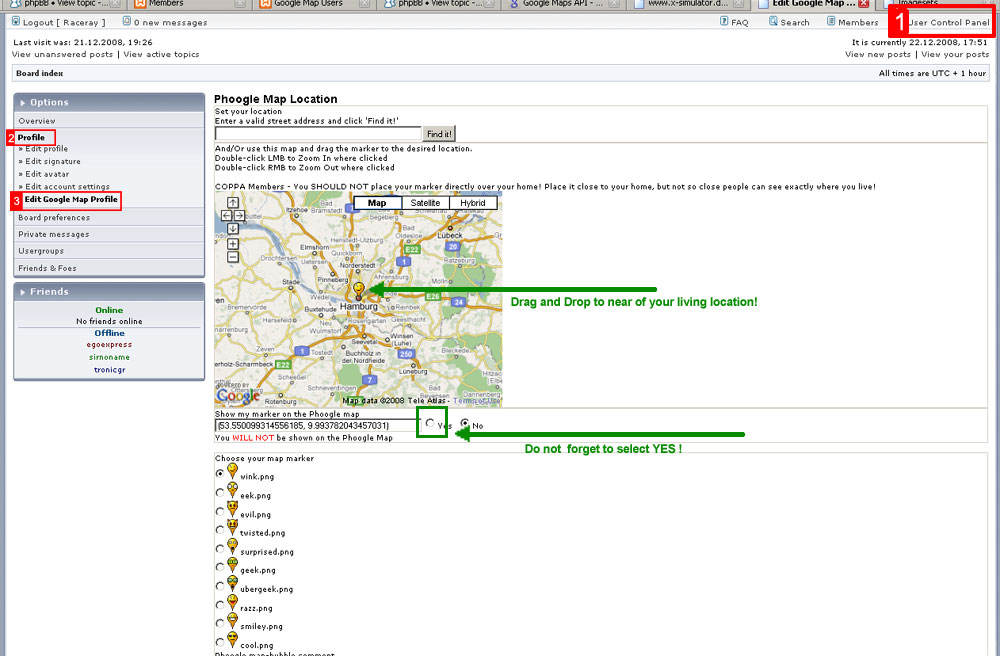The image size is (1000, 656).
Task: Switch map view to Satellite
Action: (x=425, y=203)
